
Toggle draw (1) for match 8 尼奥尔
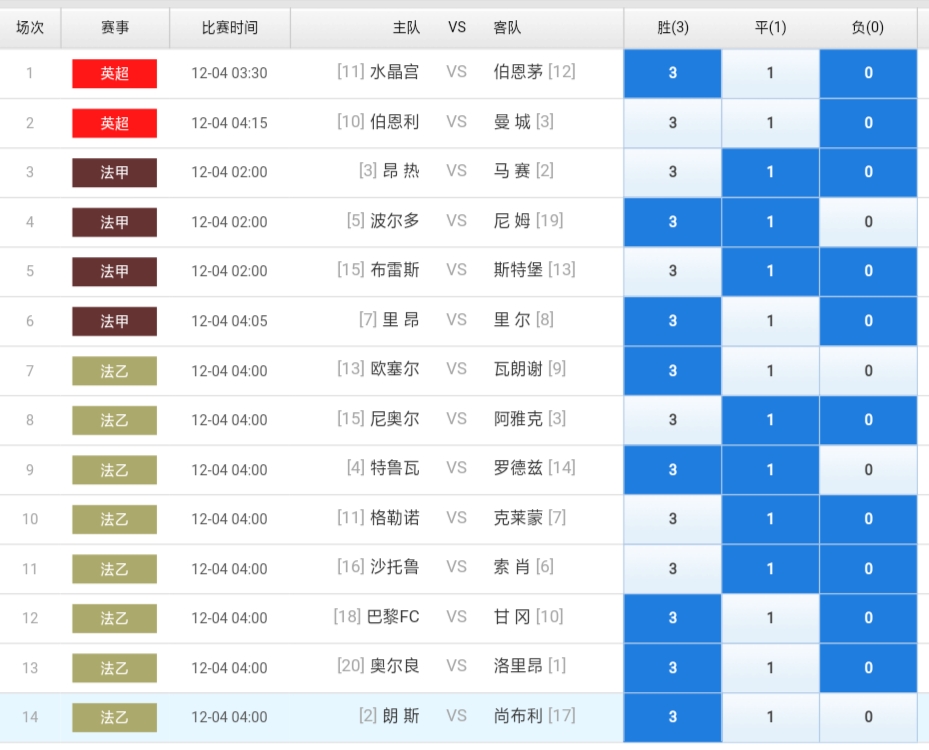[x=770, y=420]
